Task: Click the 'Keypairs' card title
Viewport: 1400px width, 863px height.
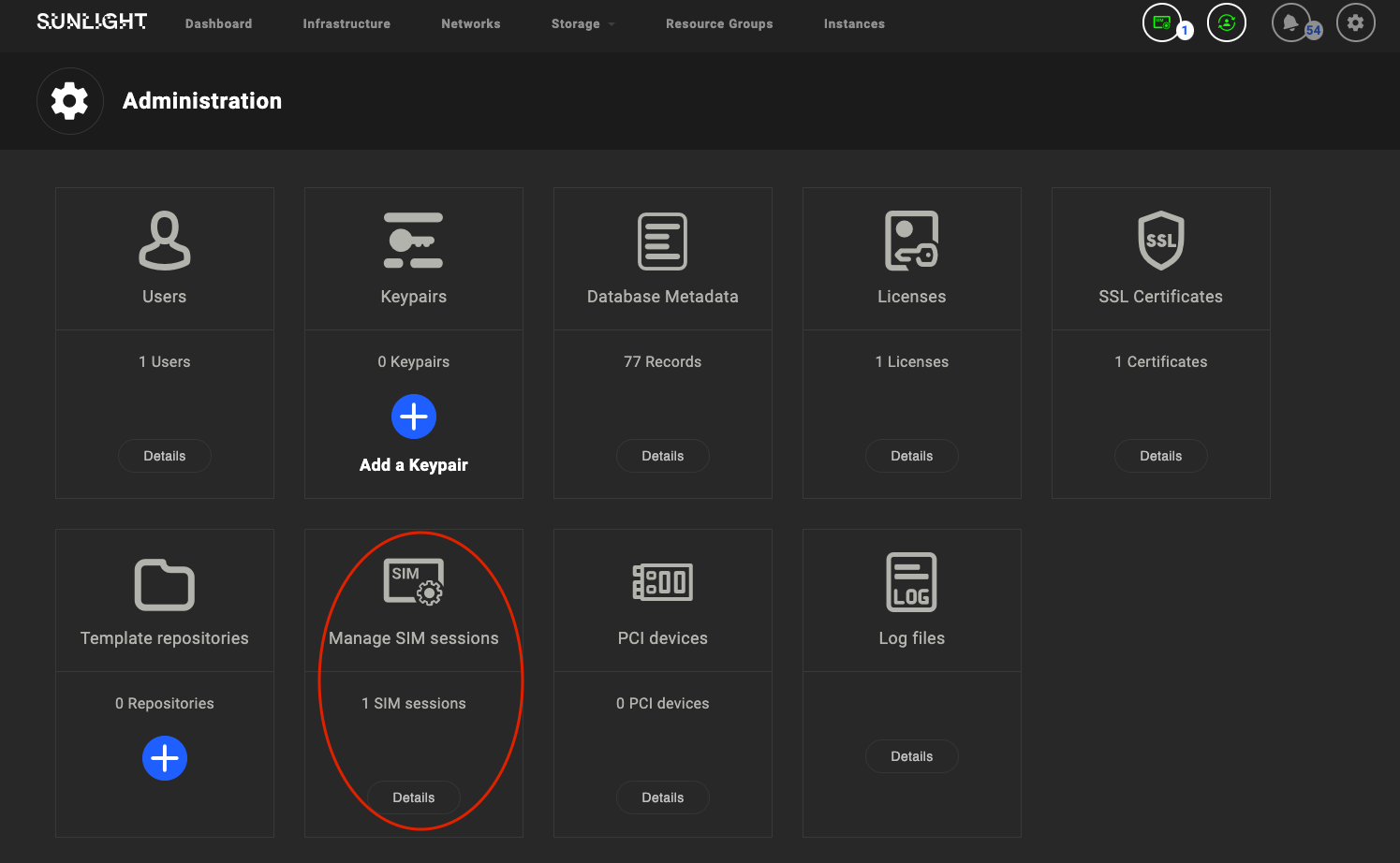Action: pos(414,297)
